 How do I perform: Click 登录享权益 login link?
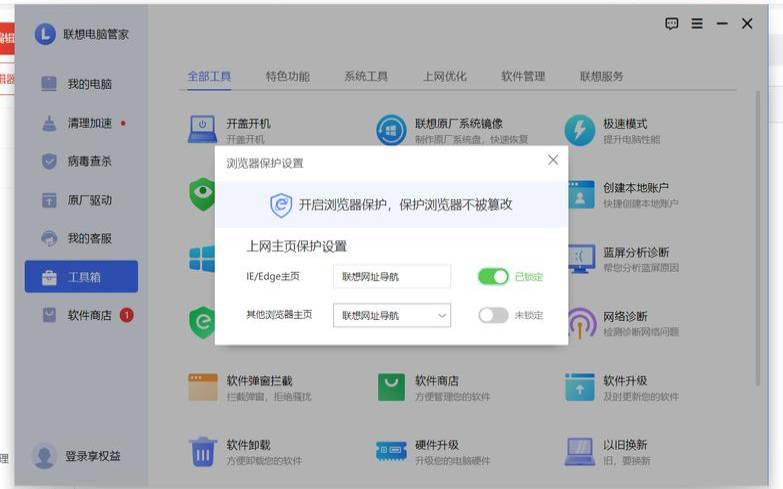[x=93, y=456]
